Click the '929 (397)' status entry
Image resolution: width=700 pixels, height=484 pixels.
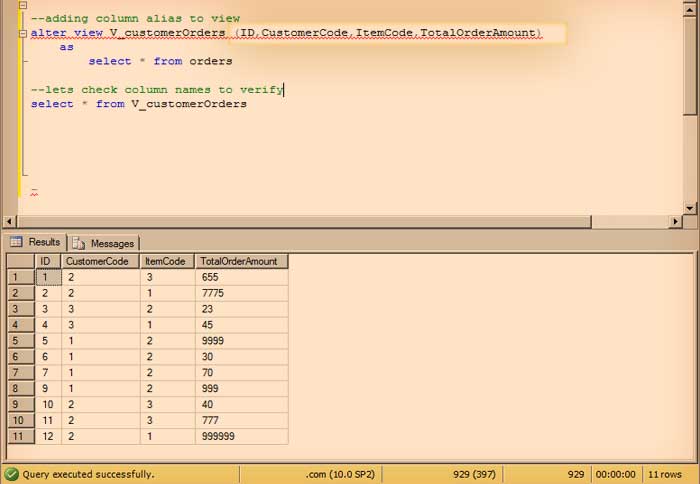pyautogui.click(x=474, y=475)
